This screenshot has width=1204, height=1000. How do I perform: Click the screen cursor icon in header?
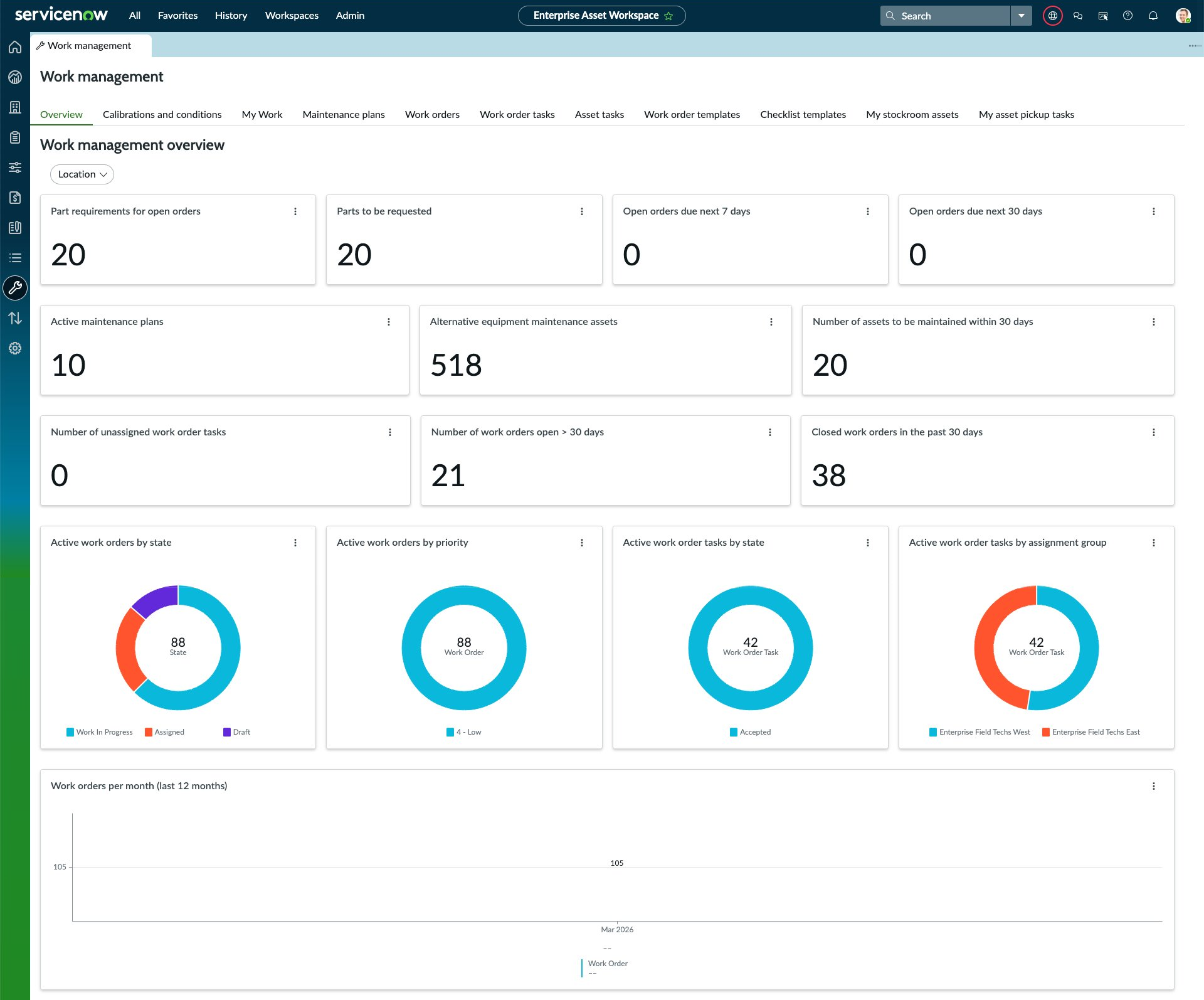tap(1103, 16)
